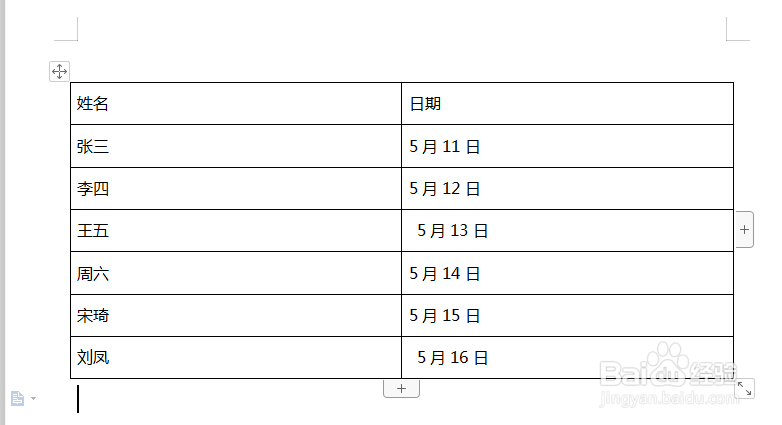This screenshot has width=782, height=425.
Task: Click the 5月15日 date cell
Action: click(x=568, y=315)
